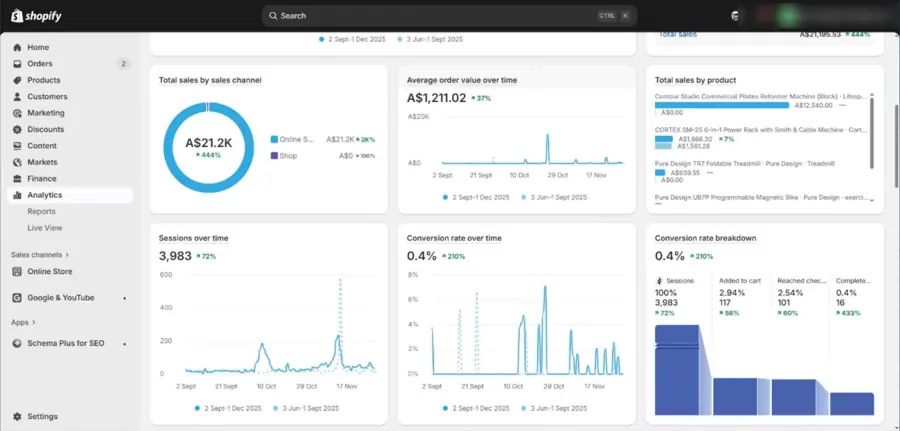Click the Home icon in sidebar
Screen dimensions: 900x431
click(x=17, y=48)
